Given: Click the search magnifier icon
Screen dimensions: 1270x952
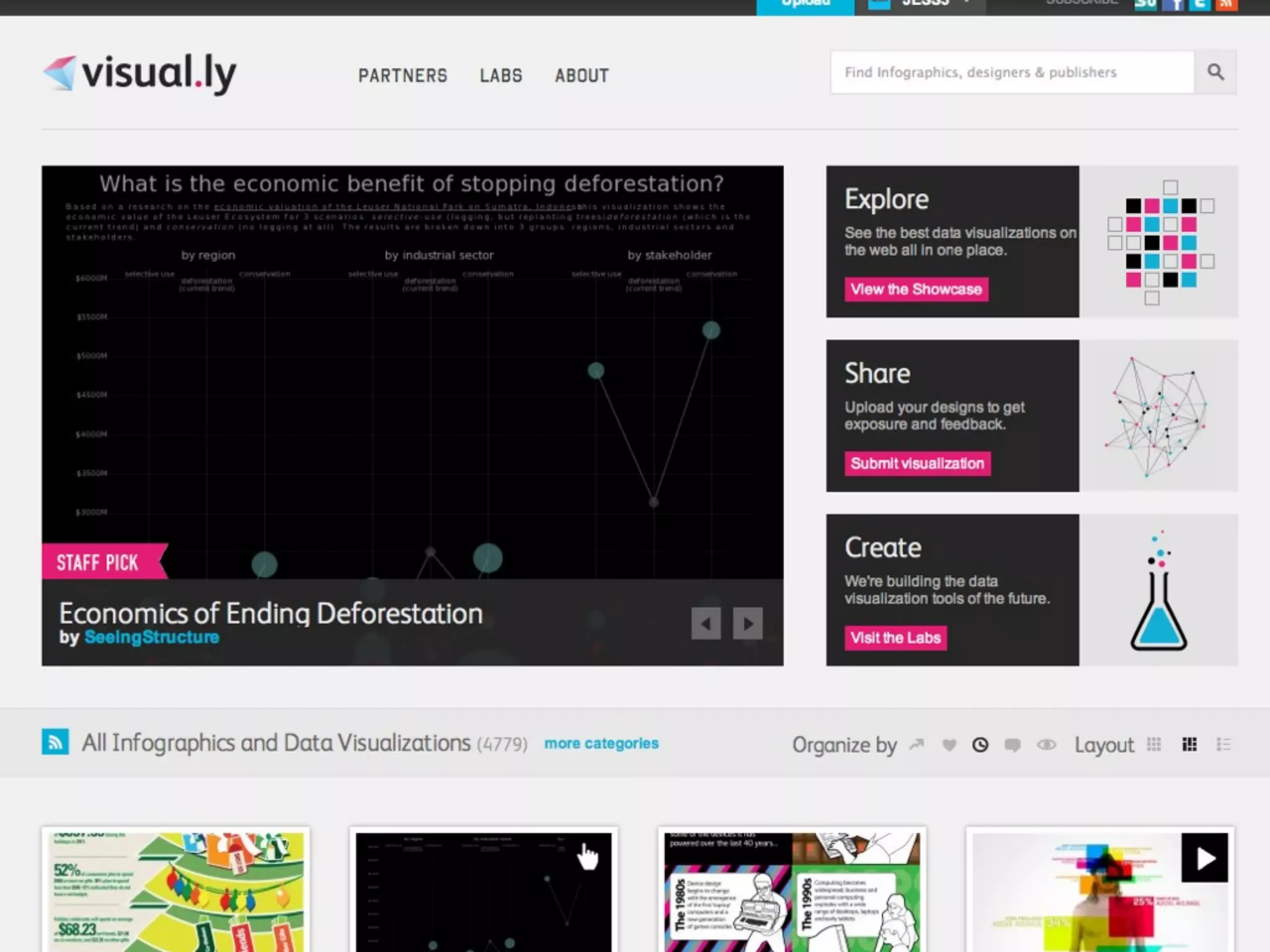Looking at the screenshot, I should 1215,73.
